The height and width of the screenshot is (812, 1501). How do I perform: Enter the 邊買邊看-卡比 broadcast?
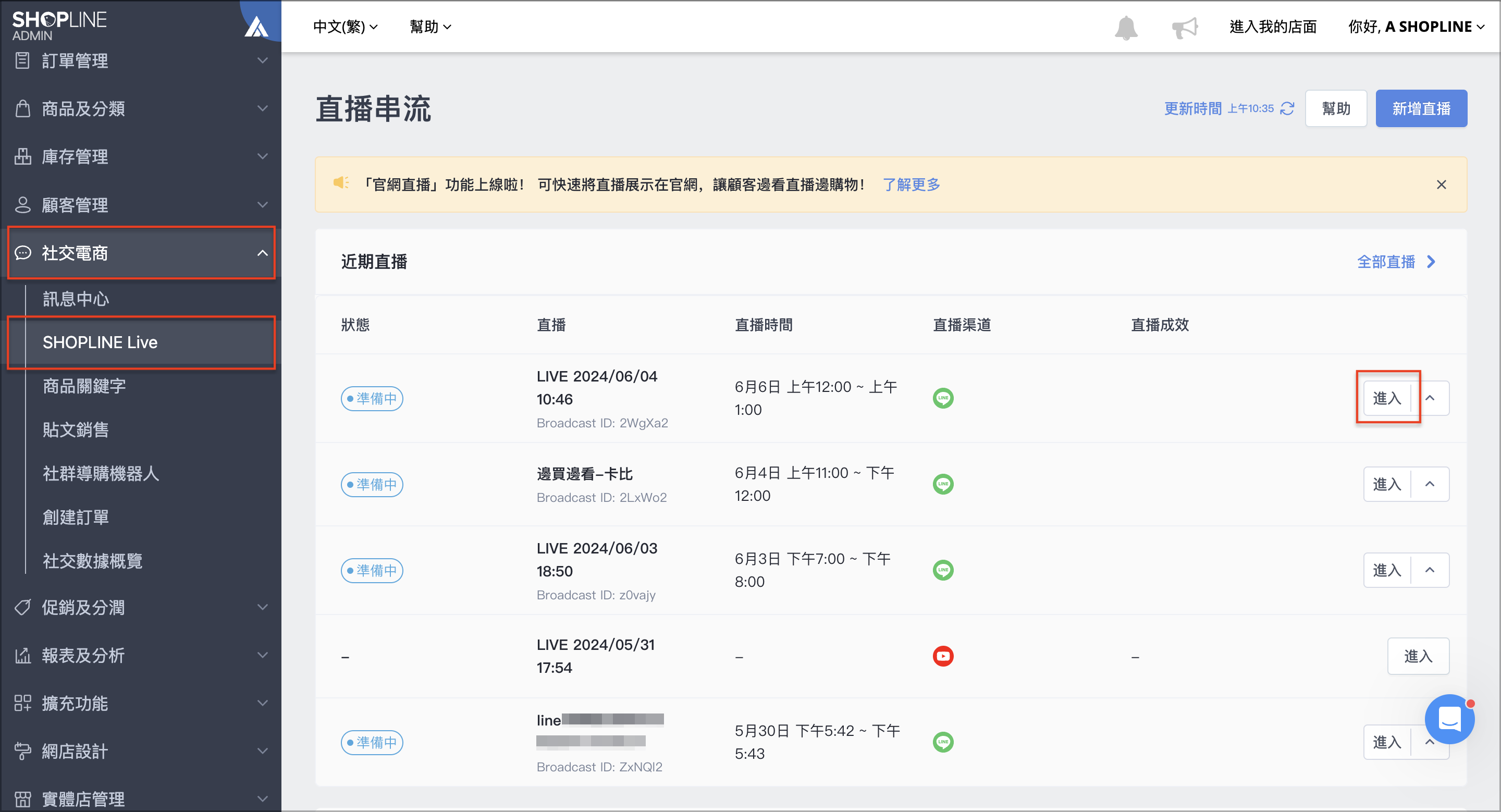1387,484
